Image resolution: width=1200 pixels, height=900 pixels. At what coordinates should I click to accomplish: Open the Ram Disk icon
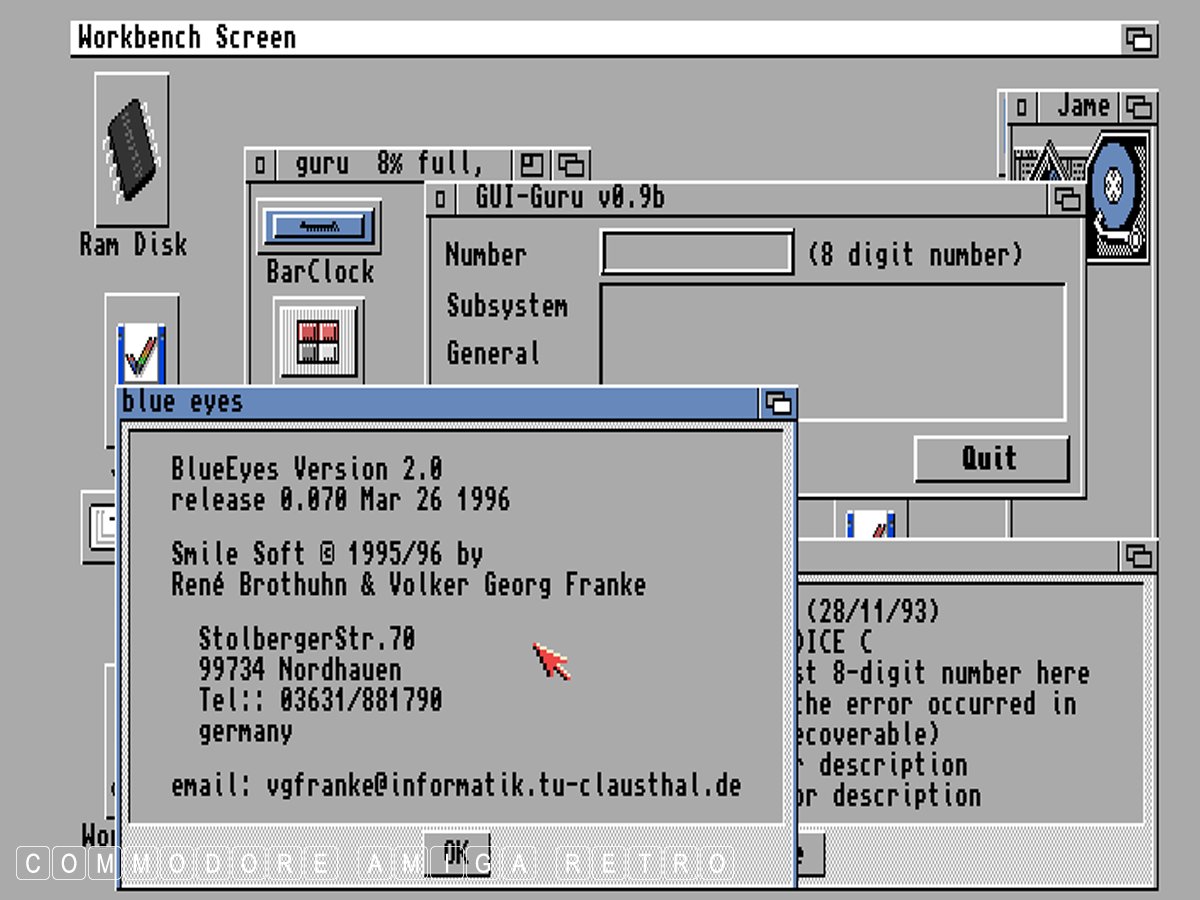(x=132, y=150)
